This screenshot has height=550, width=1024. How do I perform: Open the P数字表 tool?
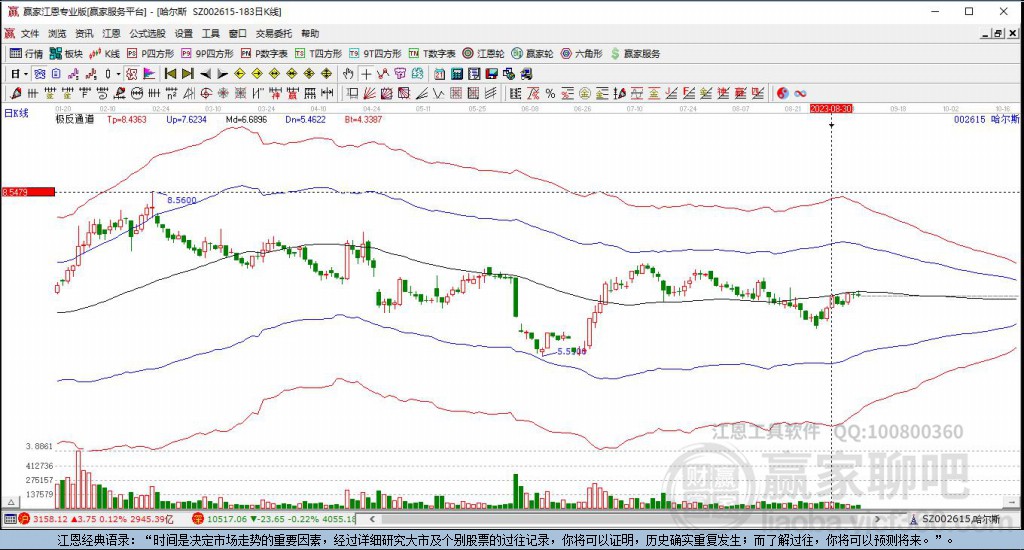(x=264, y=54)
